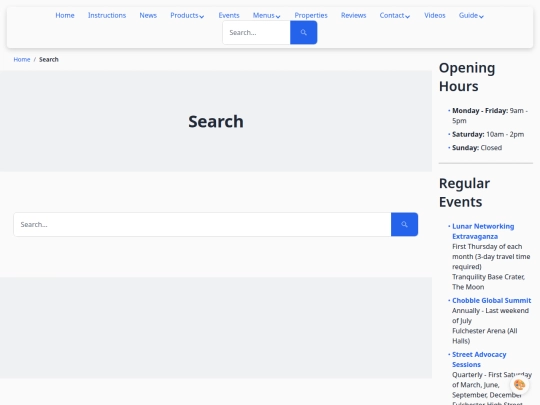Open Street Advocacy Sessions link
Viewport: 540px width, 405px height.
point(479,360)
